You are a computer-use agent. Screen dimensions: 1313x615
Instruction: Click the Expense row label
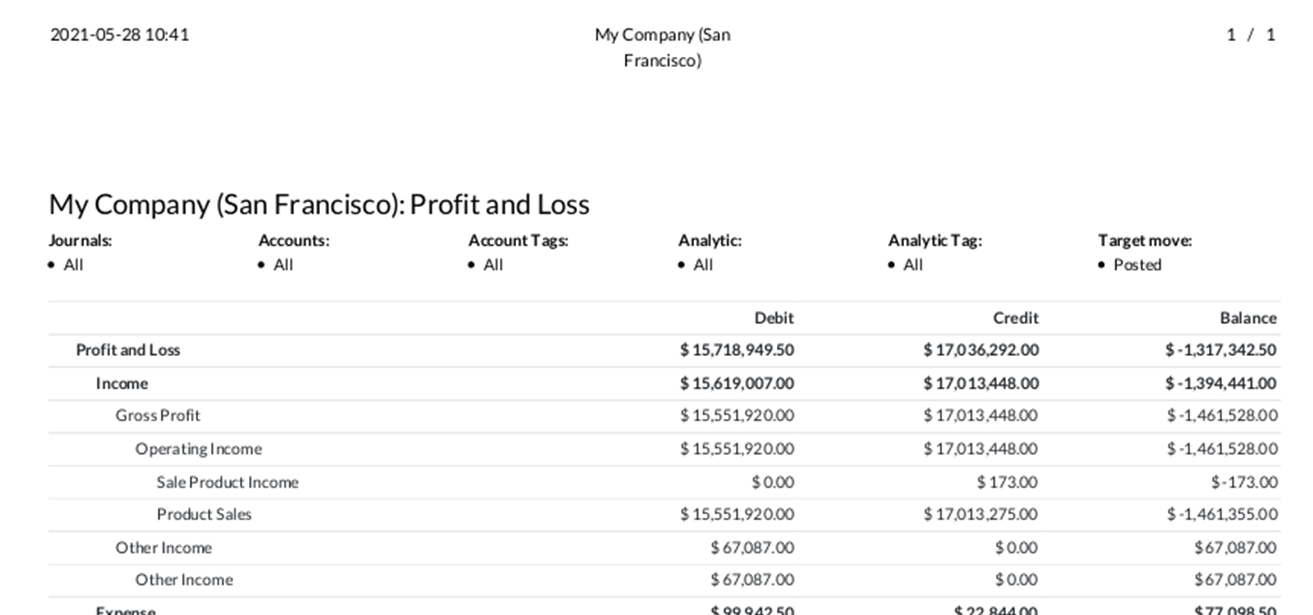126,609
